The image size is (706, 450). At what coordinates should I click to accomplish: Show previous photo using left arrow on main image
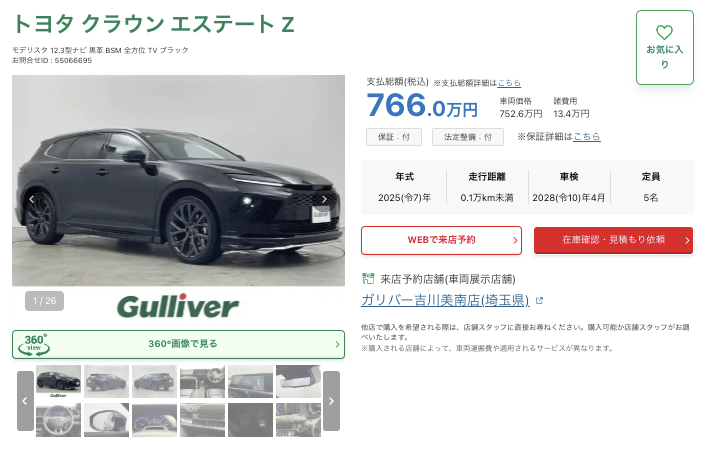click(x=32, y=199)
